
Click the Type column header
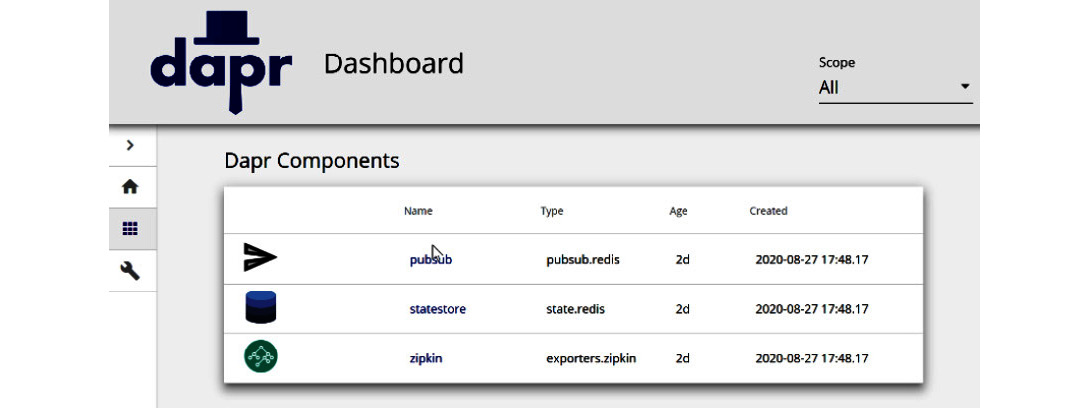(551, 211)
